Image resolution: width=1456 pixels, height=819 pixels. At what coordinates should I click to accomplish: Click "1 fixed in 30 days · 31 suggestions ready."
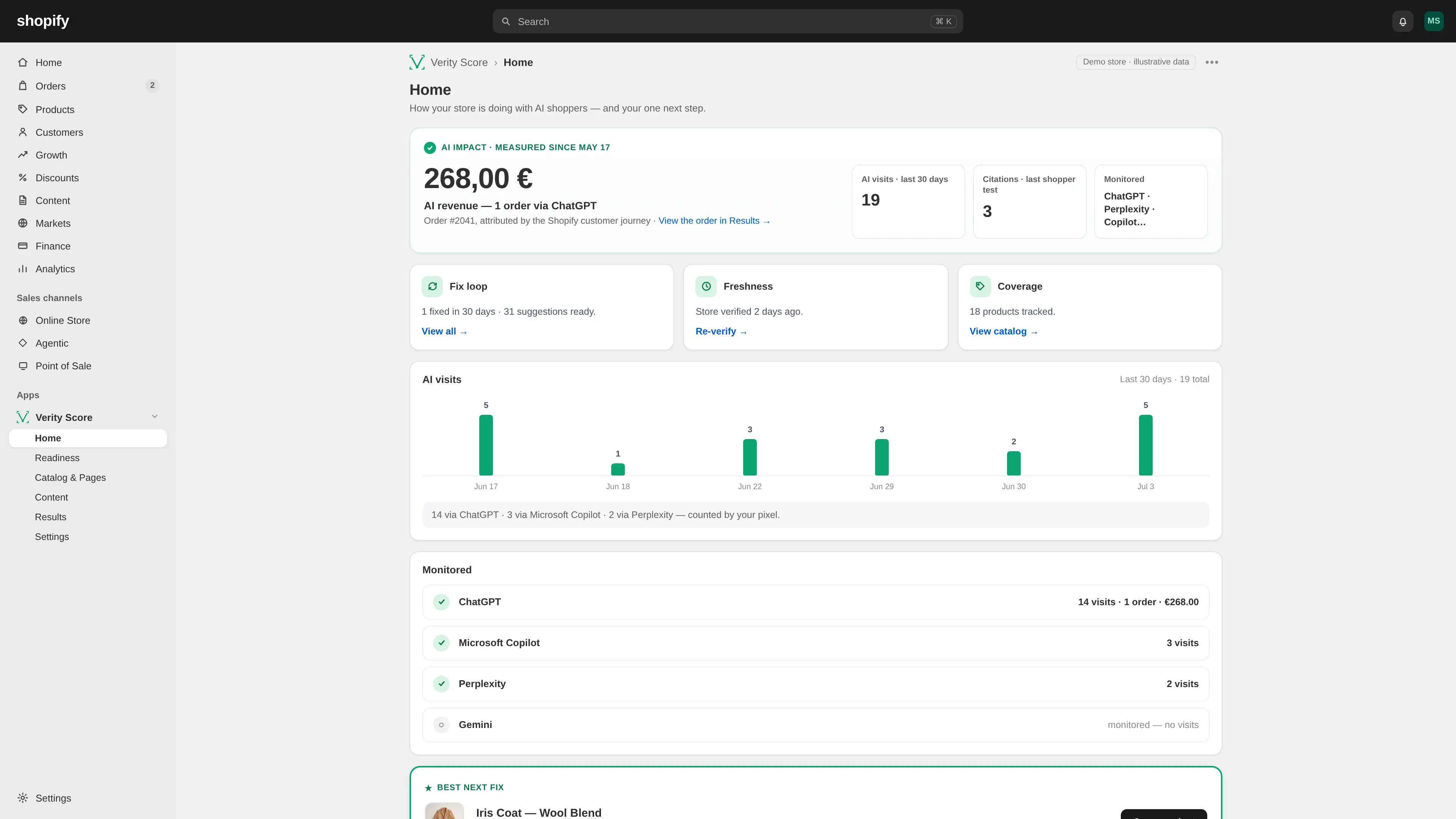click(x=508, y=311)
